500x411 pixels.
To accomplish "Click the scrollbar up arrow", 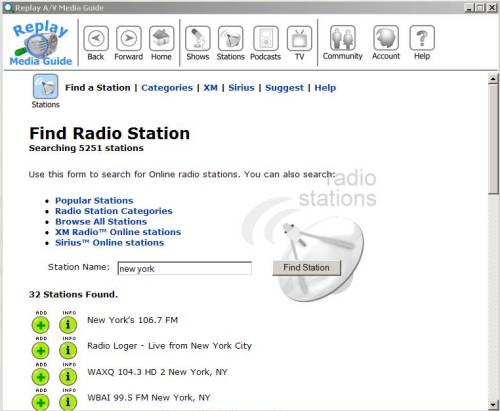I will (x=493, y=79).
